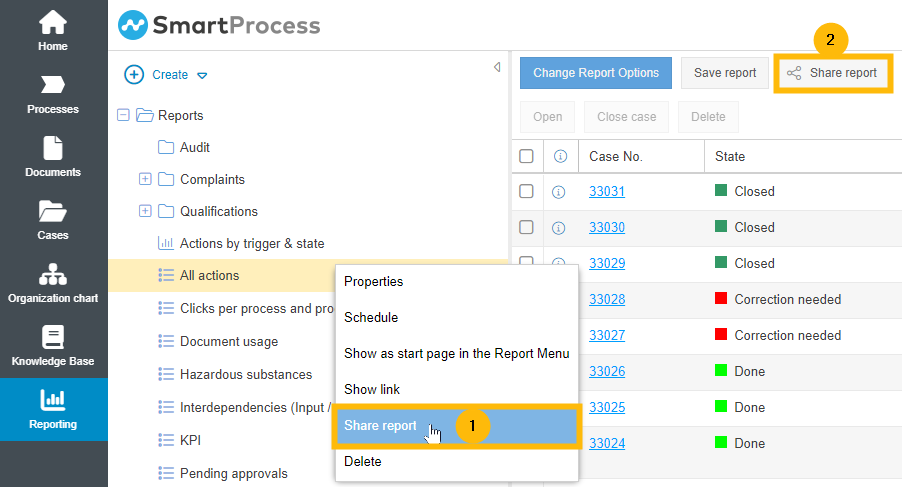902x487 pixels.
Task: Collapse the report tree panel arrow
Action: [497, 67]
